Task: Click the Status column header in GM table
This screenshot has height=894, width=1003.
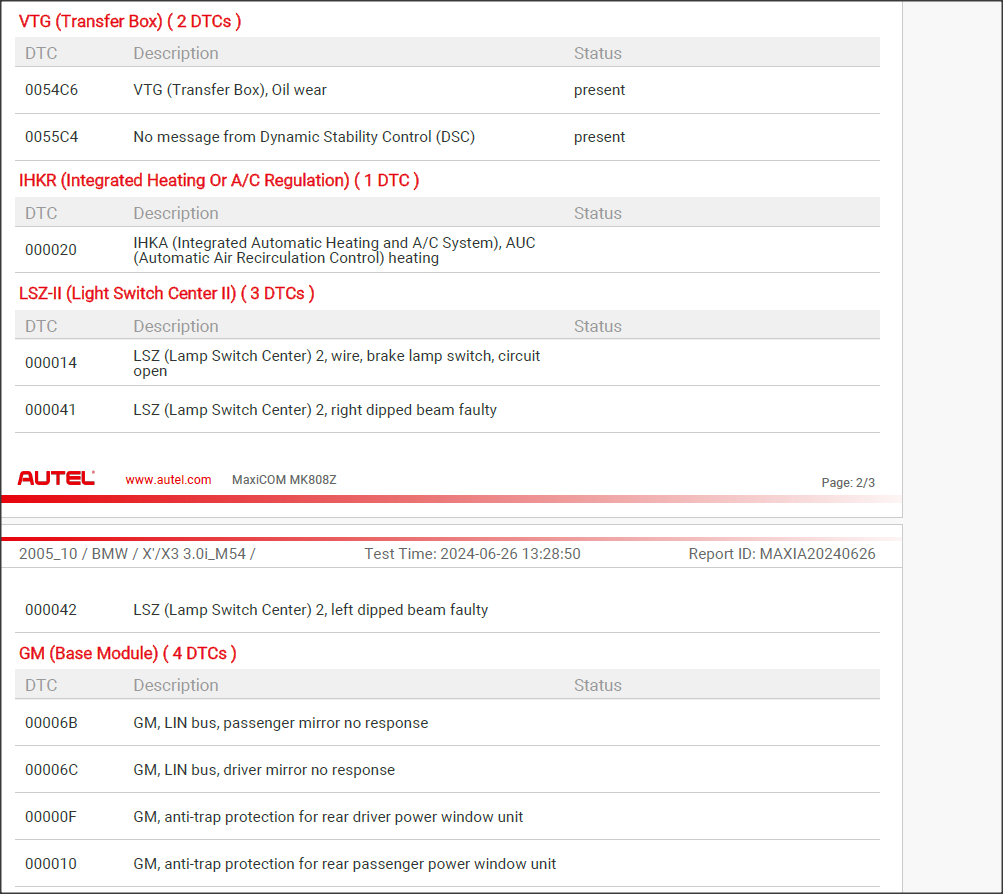Action: (597, 685)
